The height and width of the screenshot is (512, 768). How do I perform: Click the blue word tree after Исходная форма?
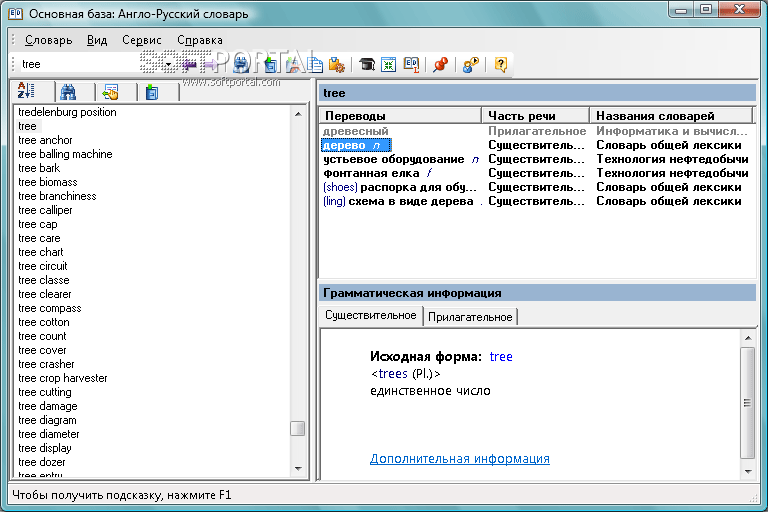(x=501, y=357)
